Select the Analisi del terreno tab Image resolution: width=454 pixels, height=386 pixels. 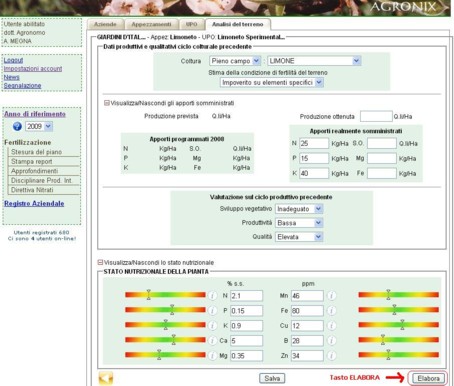pyautogui.click(x=238, y=24)
